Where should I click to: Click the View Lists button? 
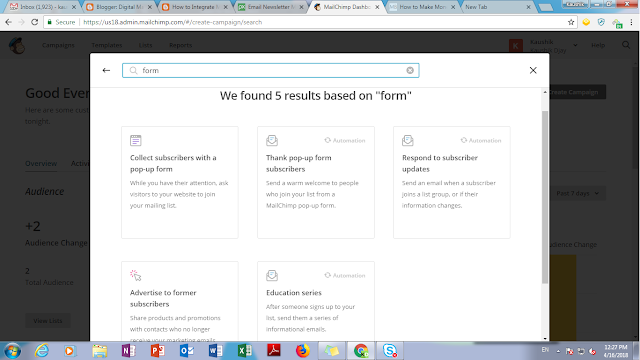[48, 321]
